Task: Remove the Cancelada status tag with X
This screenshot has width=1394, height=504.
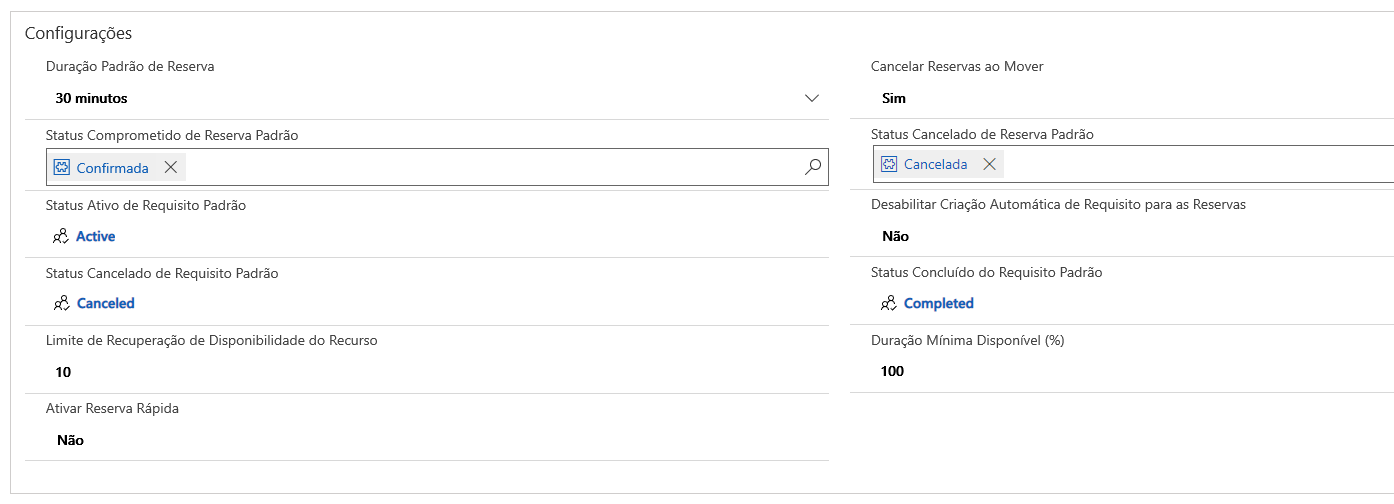Action: click(x=989, y=164)
